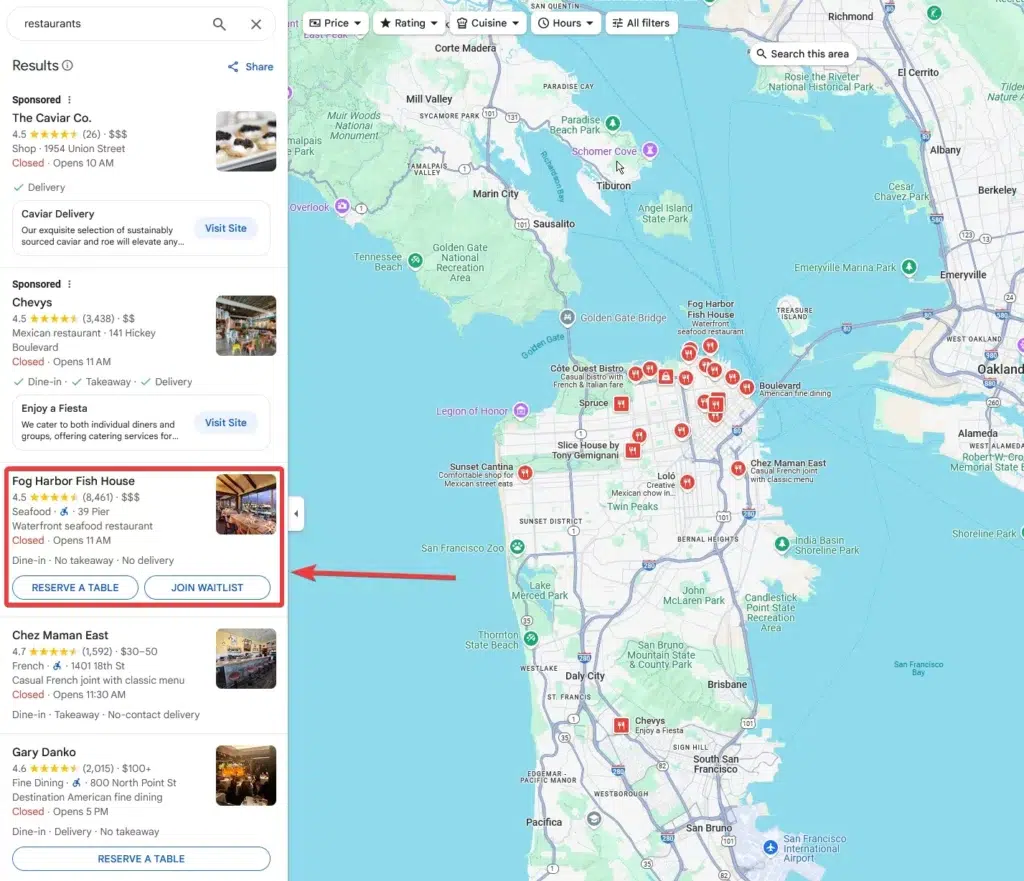Click the San Francisco Zoo map marker
The image size is (1024, 881).
click(517, 547)
